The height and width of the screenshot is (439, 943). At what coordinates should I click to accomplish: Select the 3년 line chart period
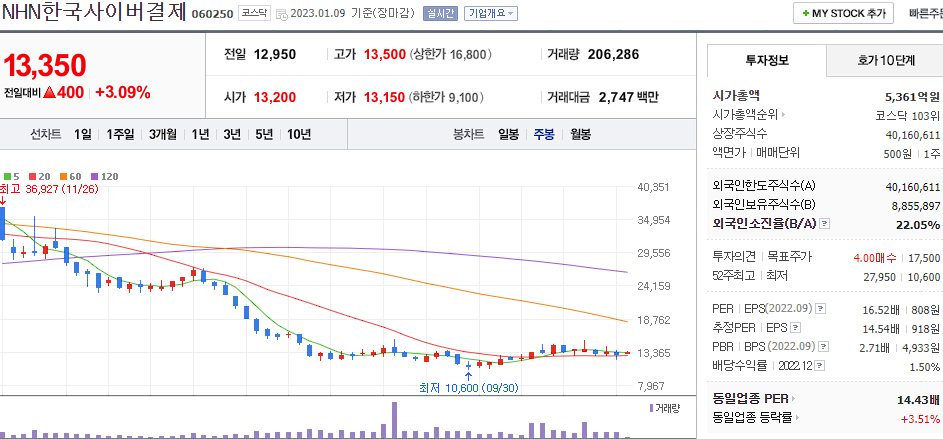pos(232,134)
